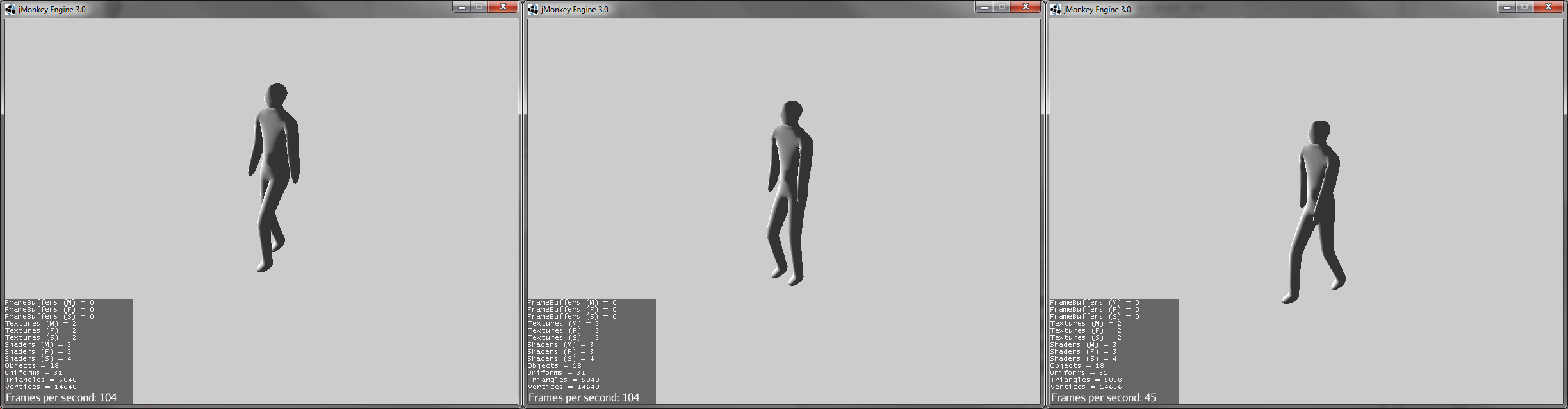Click Objects = 18 in right window
The width and height of the screenshot is (1568, 409).
tap(1077, 366)
